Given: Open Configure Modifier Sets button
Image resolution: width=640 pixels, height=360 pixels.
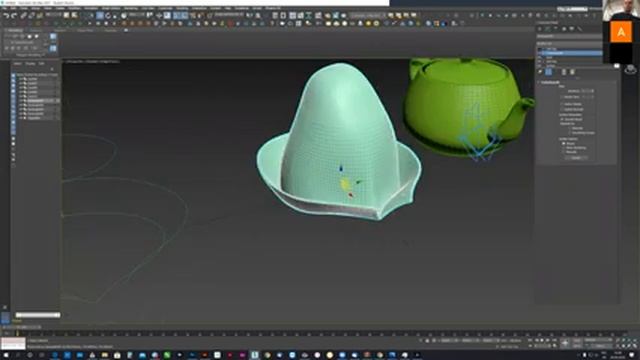Looking at the screenshot, I should point(572,72).
